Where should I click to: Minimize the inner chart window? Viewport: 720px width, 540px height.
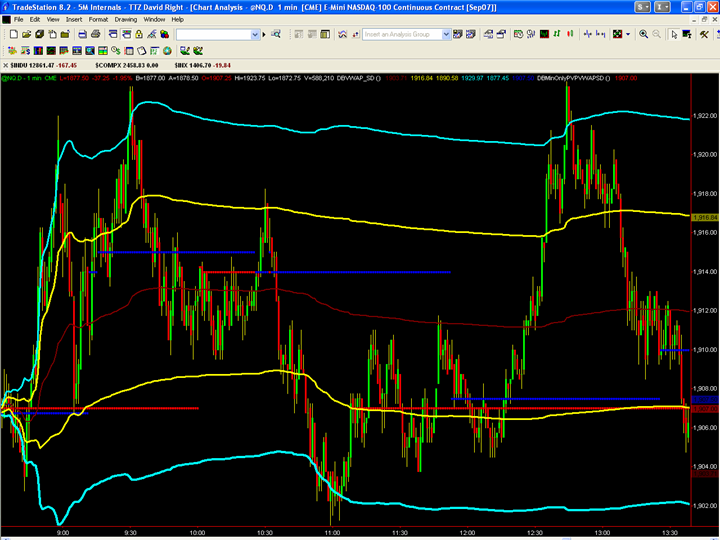pyautogui.click(x=695, y=20)
